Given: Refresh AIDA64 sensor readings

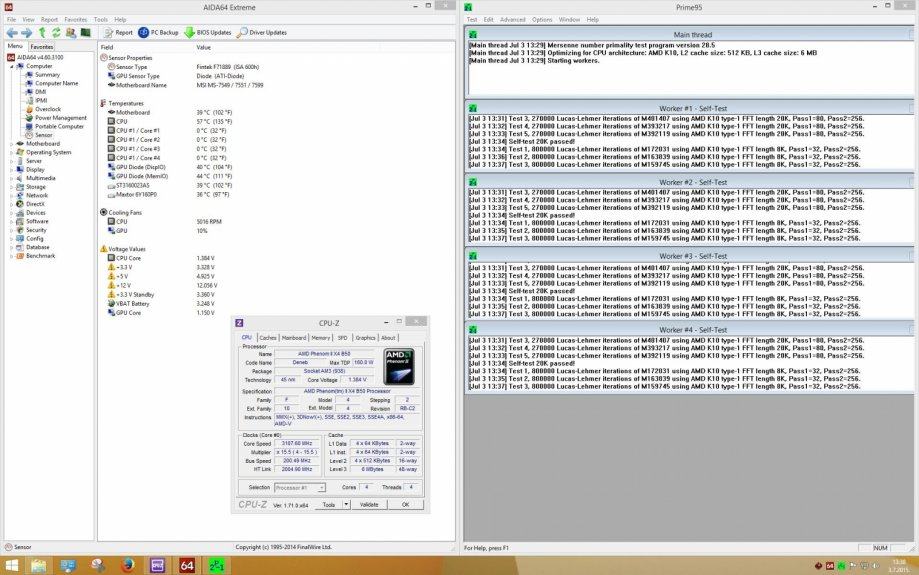Looking at the screenshot, I should [56, 33].
